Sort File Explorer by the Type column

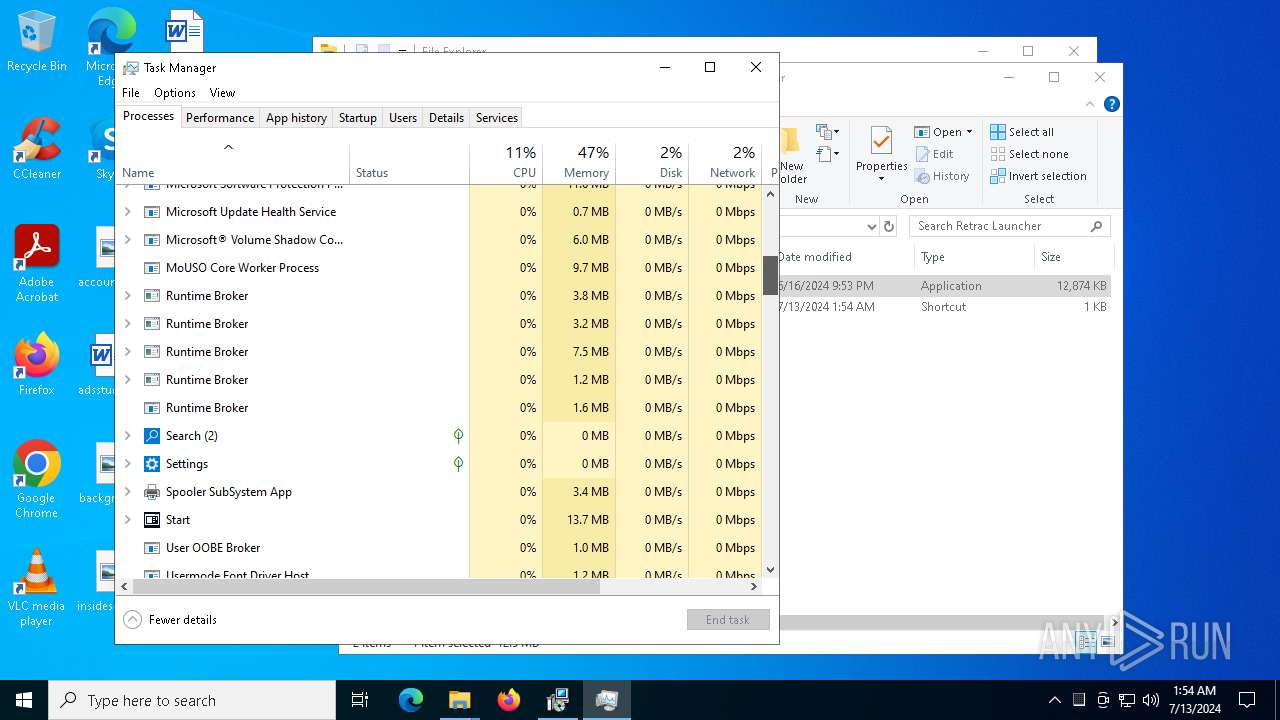974,257
